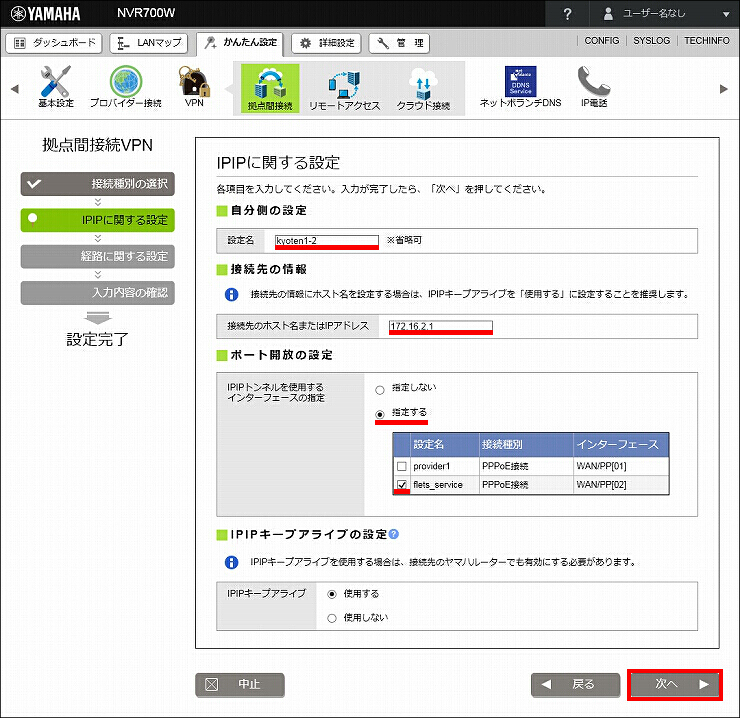Select the 指定する radio button
Image resolution: width=740 pixels, height=718 pixels.
pyautogui.click(x=380, y=414)
